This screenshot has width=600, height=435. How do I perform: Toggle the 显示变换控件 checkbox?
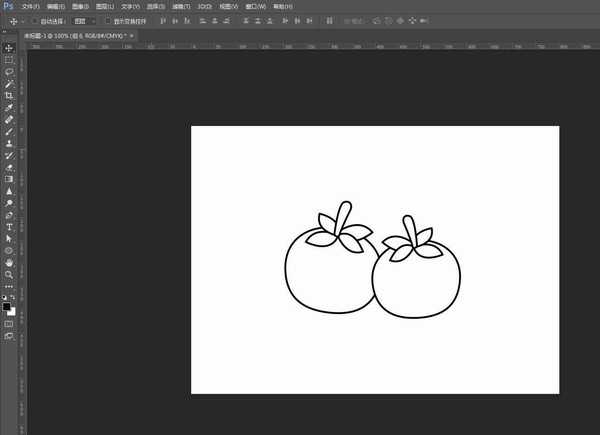point(108,20)
